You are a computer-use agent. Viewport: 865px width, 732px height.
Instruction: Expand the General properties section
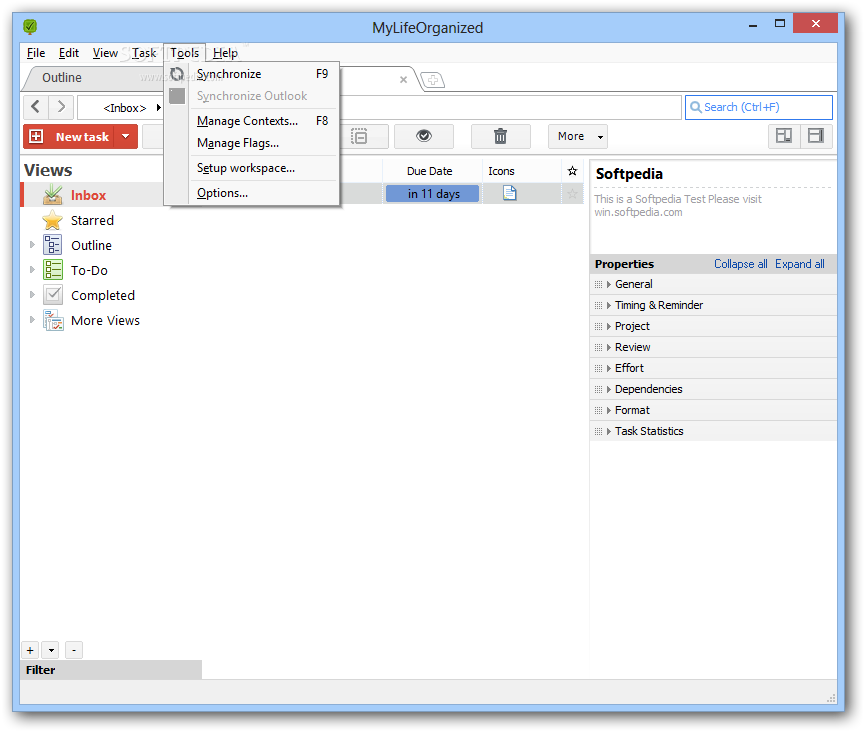pos(608,285)
